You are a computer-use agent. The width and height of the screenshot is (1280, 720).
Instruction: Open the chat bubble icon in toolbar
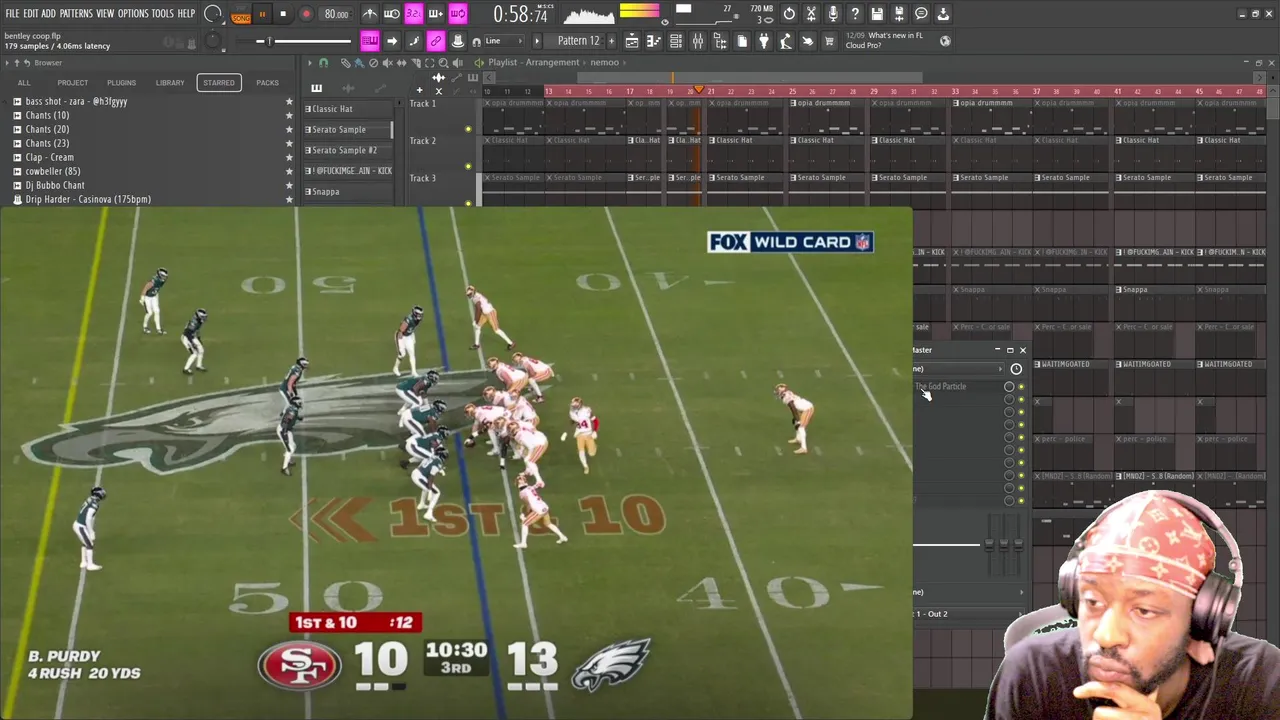921,14
